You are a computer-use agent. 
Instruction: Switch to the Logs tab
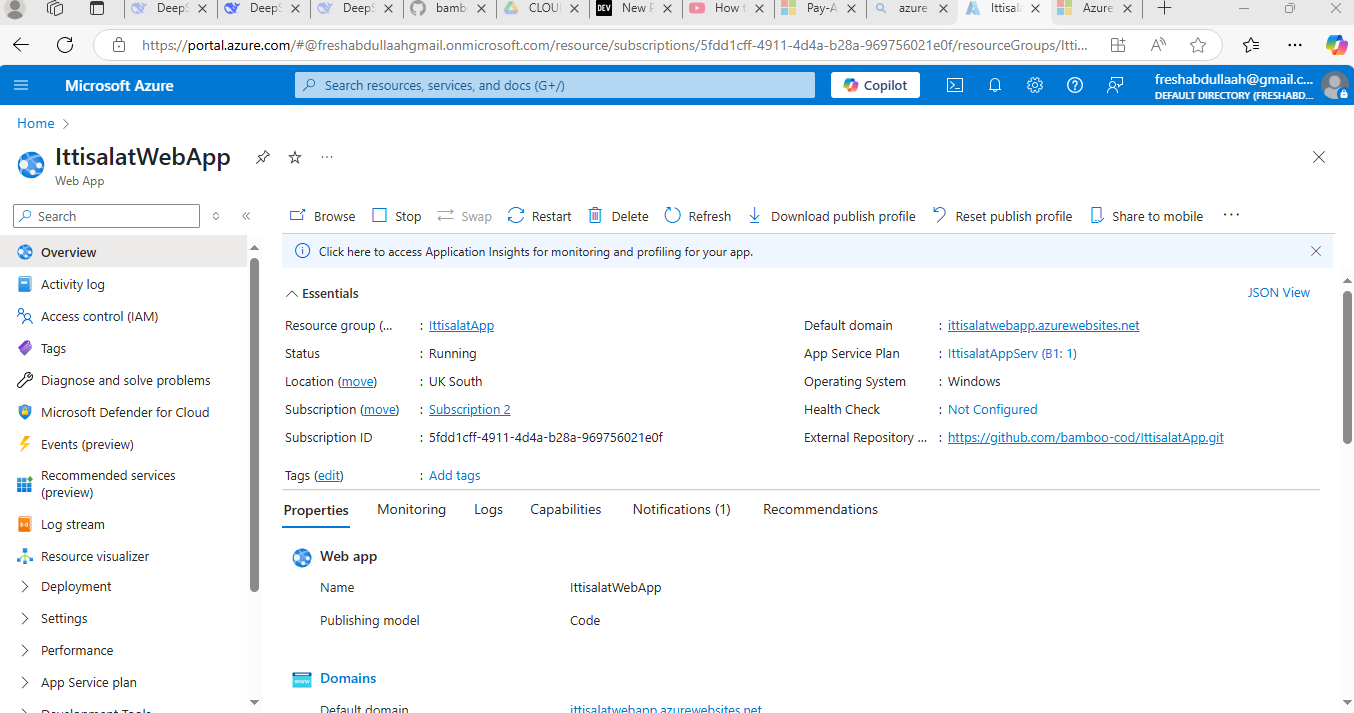tap(488, 510)
